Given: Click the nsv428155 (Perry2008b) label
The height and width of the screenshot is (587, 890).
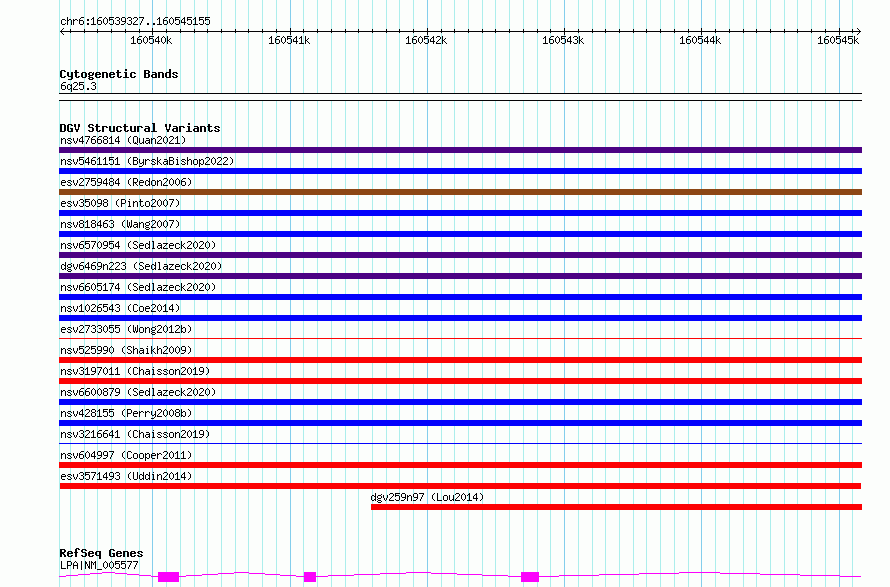Looking at the screenshot, I should pyautogui.click(x=126, y=413).
